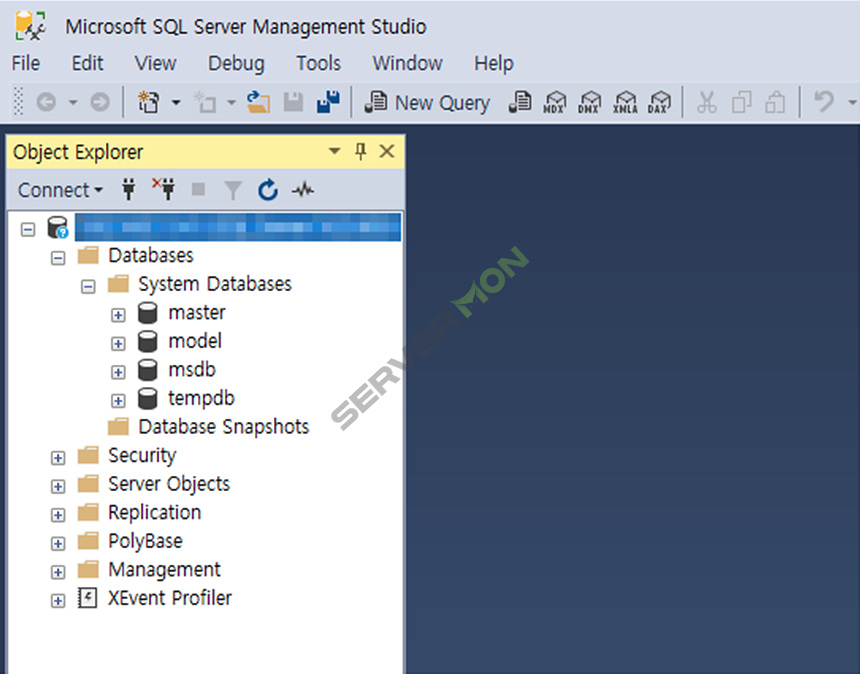Open the Connect dropdown in Object Explorer
Screen dimensions: 860x674
(x=60, y=190)
